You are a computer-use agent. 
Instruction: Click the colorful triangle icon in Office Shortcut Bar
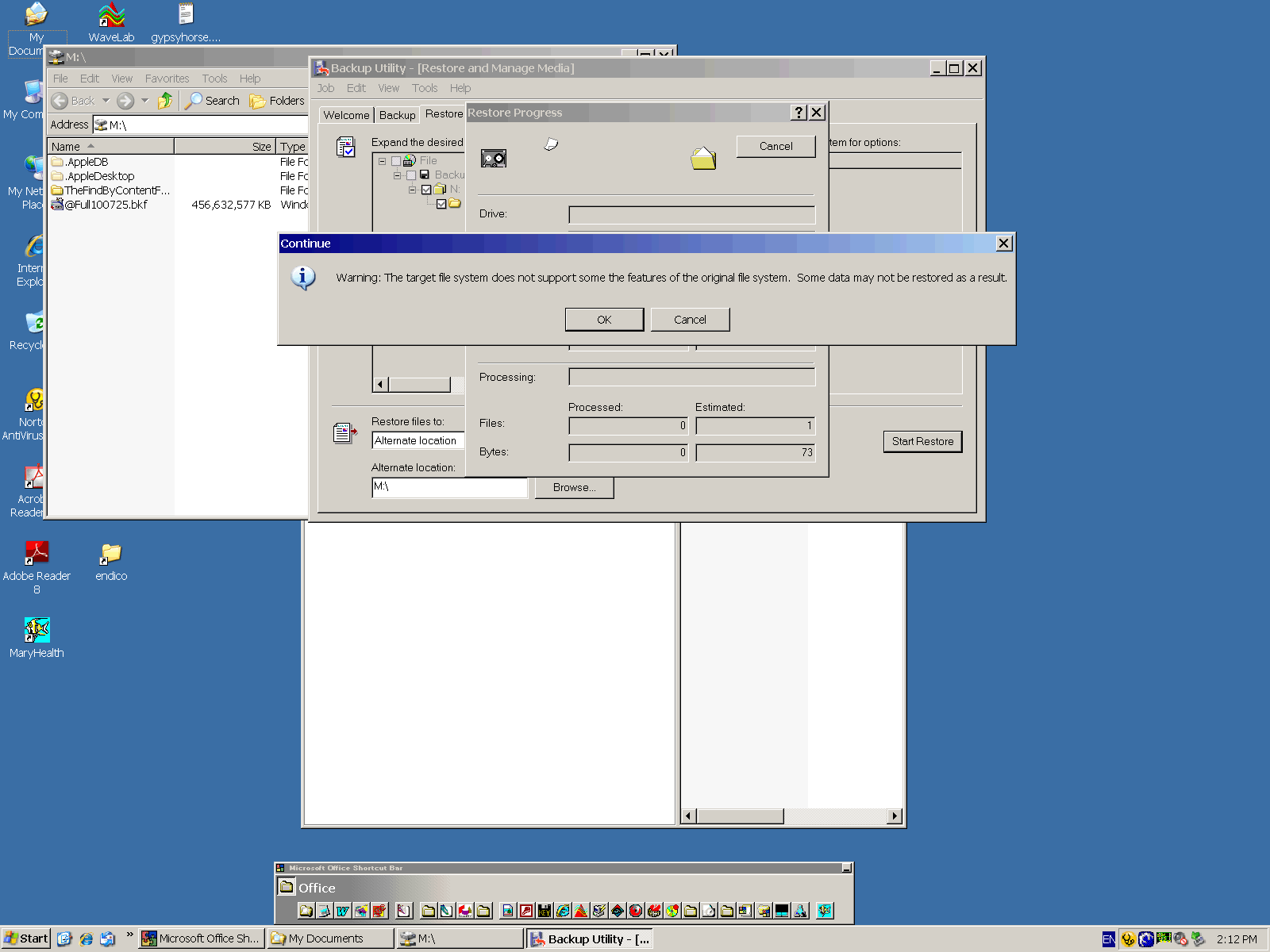(x=581, y=911)
